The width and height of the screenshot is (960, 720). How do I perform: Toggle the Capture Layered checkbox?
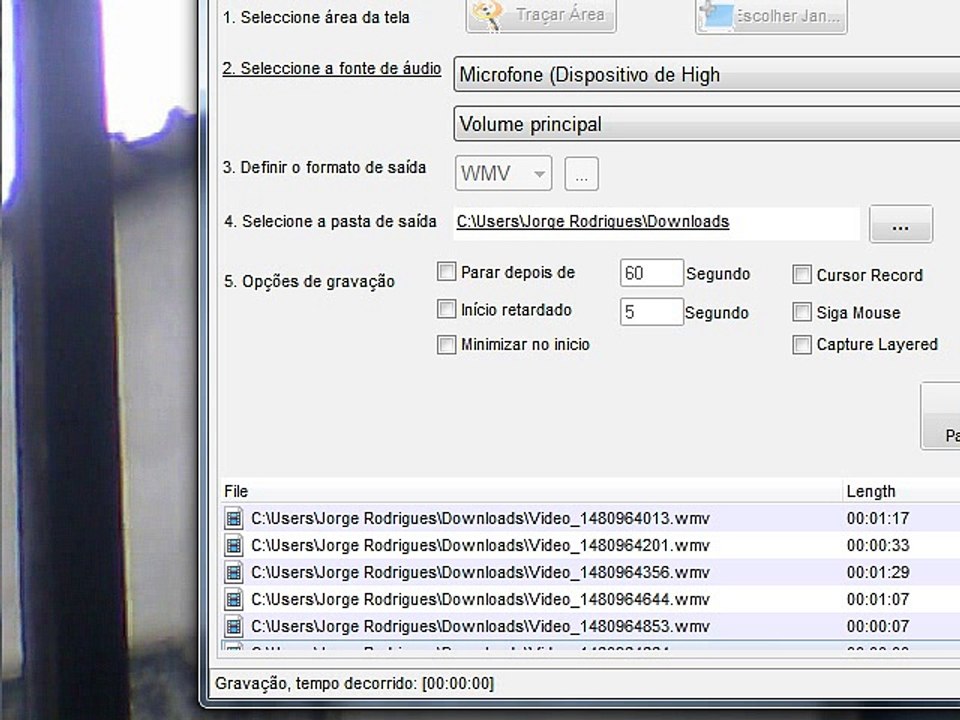point(802,345)
